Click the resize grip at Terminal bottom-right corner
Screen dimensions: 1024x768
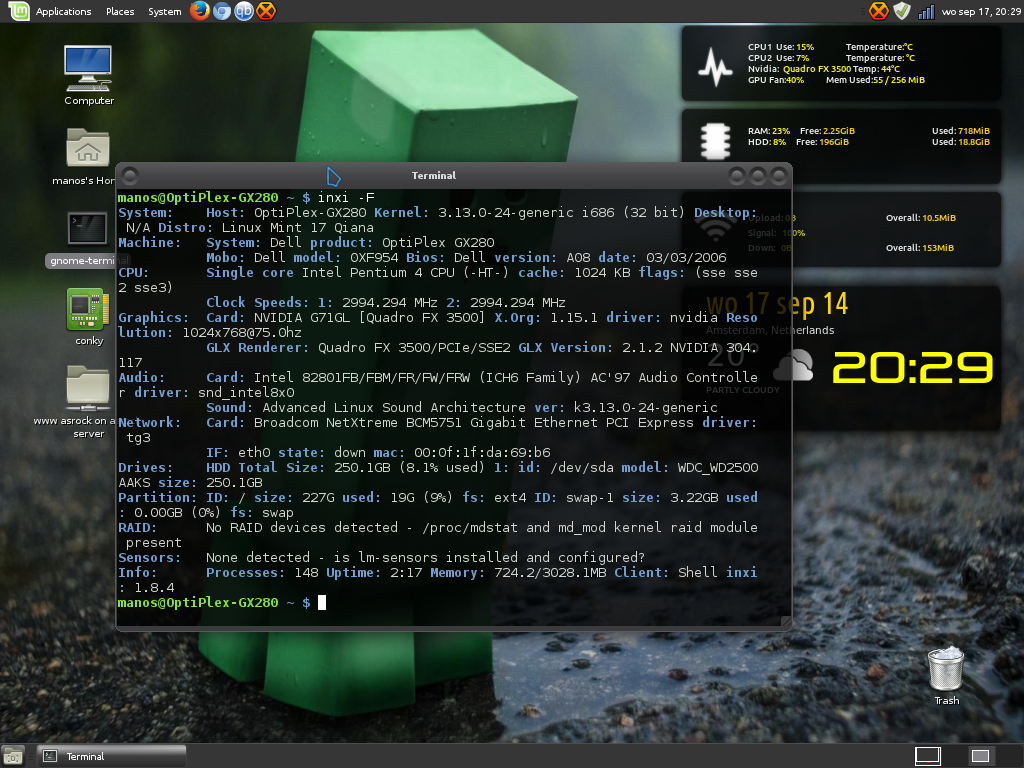coord(786,622)
